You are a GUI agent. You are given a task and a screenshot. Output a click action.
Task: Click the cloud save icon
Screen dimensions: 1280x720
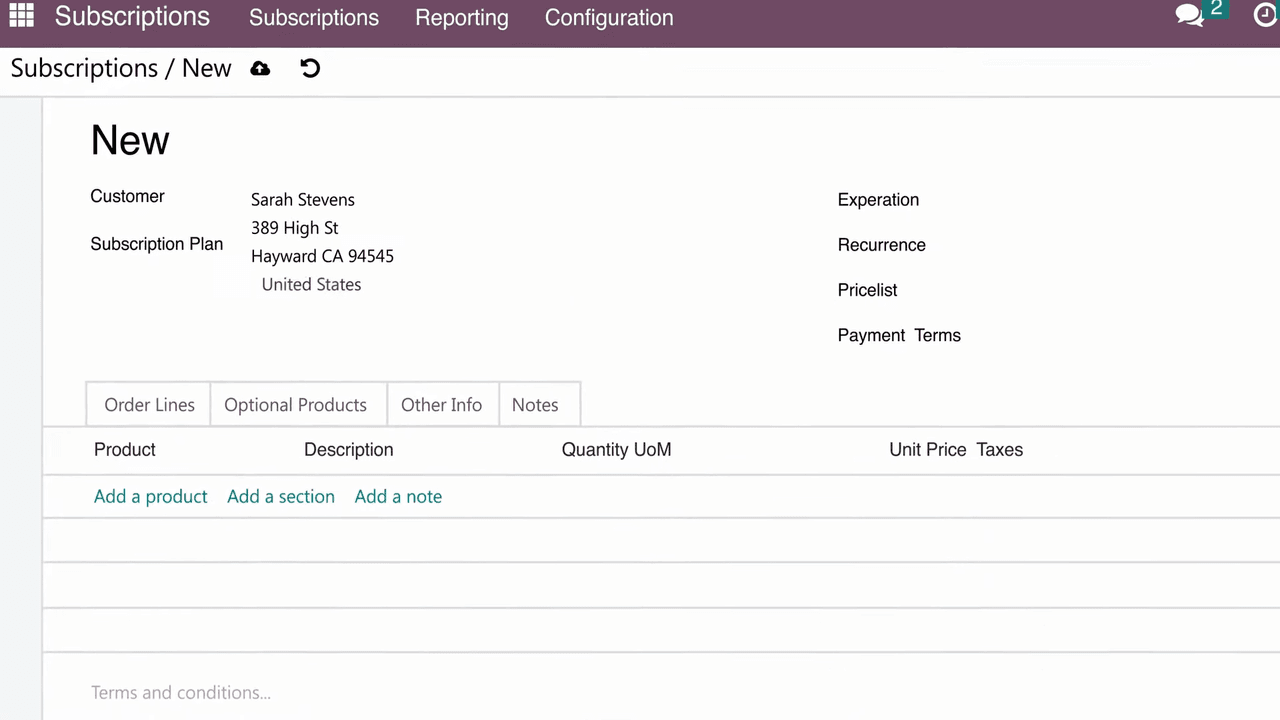[x=260, y=69]
